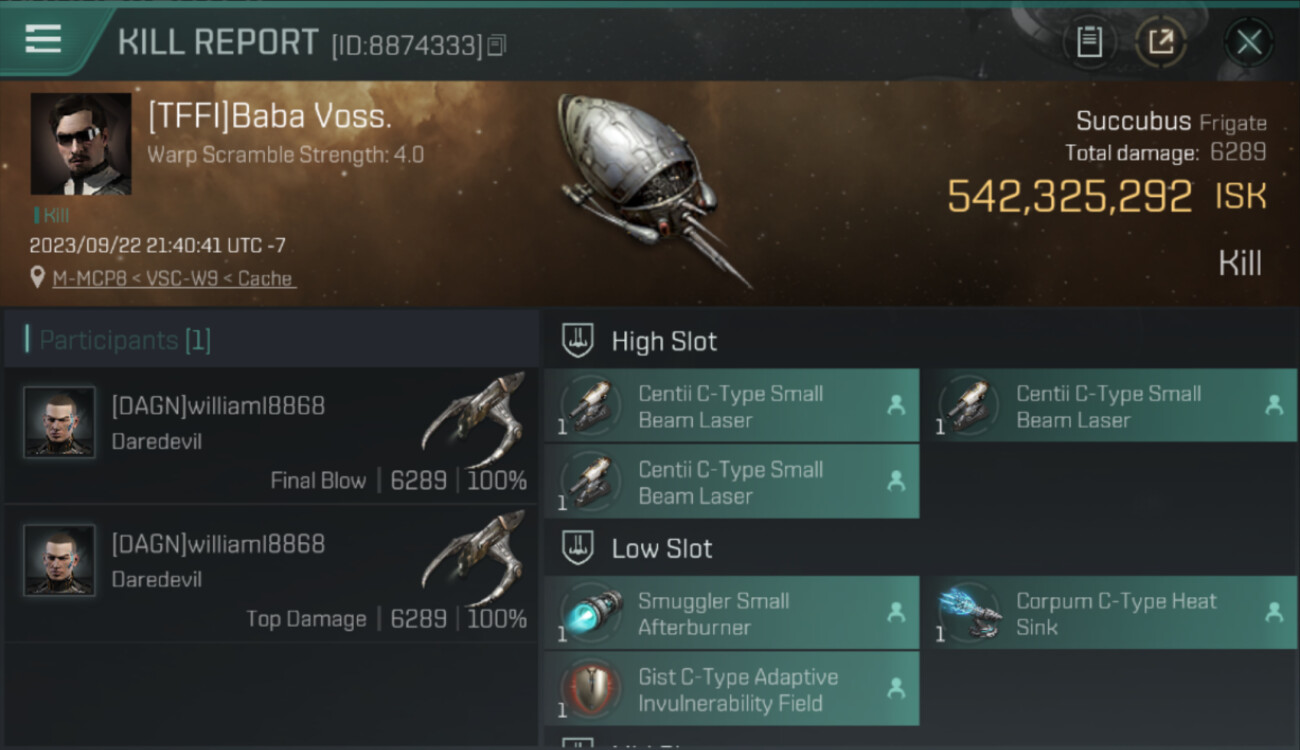Close the kill report window
Viewport: 1300px width, 750px height.
coord(1249,42)
